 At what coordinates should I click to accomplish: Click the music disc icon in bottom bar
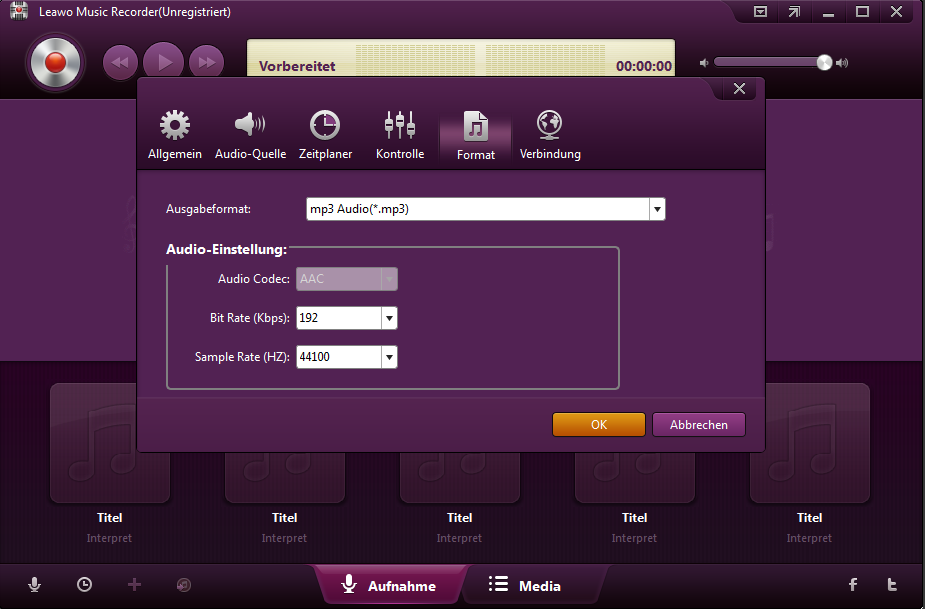click(x=184, y=585)
